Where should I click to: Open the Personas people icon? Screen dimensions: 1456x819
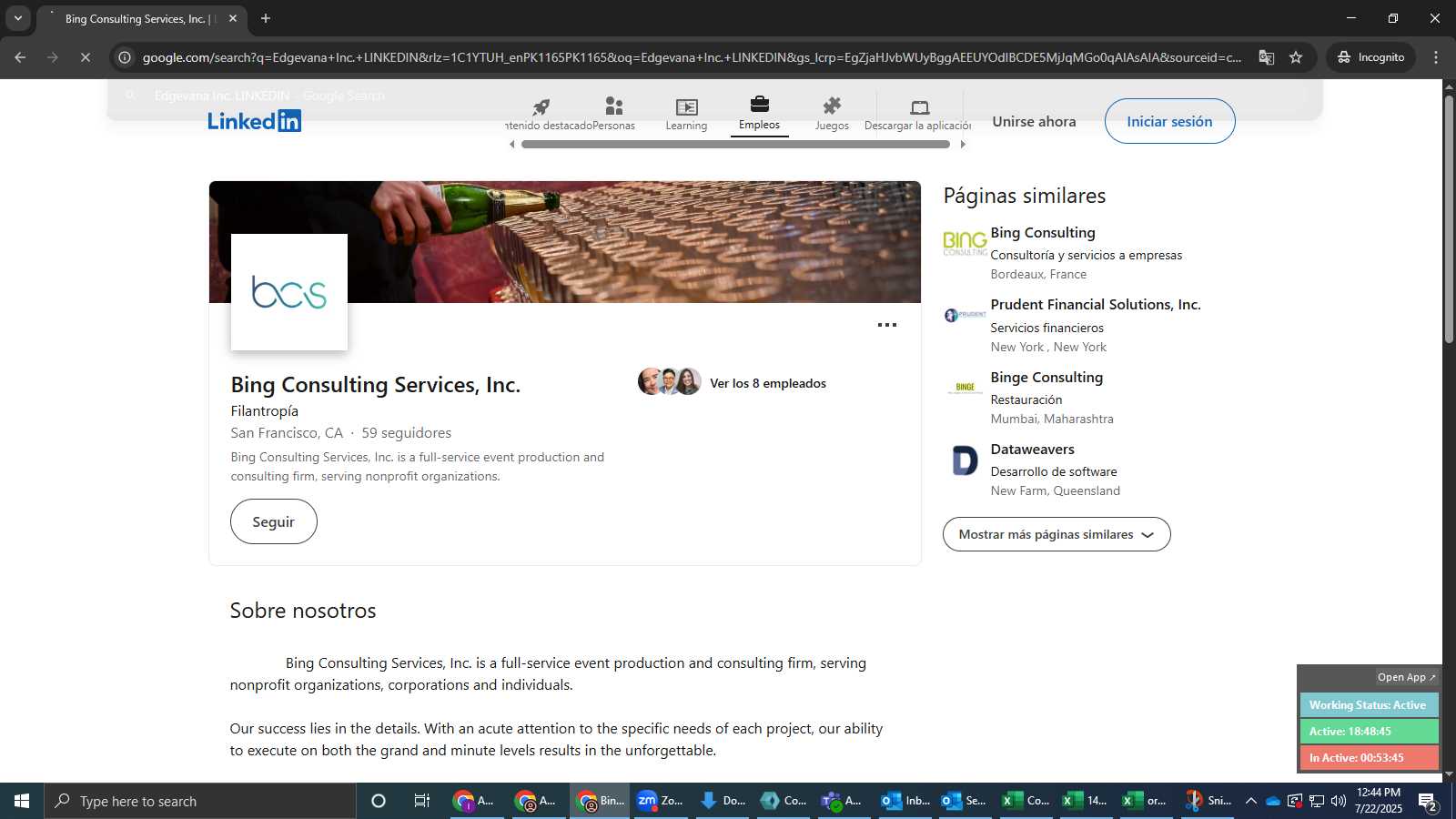pyautogui.click(x=614, y=114)
